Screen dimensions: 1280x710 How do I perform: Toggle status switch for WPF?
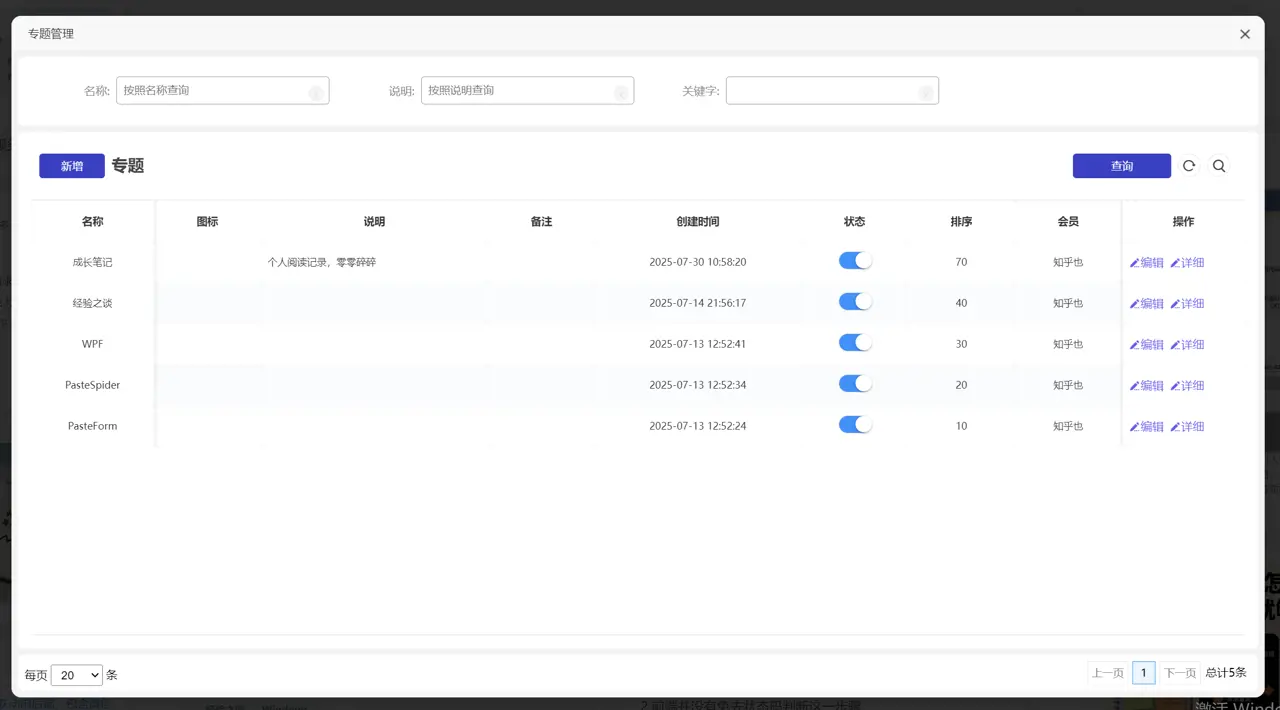(x=855, y=343)
